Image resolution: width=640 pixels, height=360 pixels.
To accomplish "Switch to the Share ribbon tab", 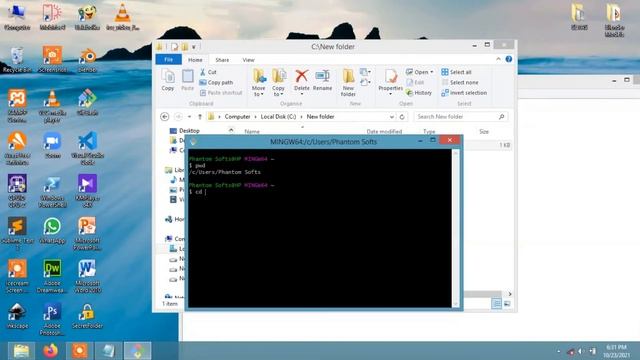I will click(222, 60).
